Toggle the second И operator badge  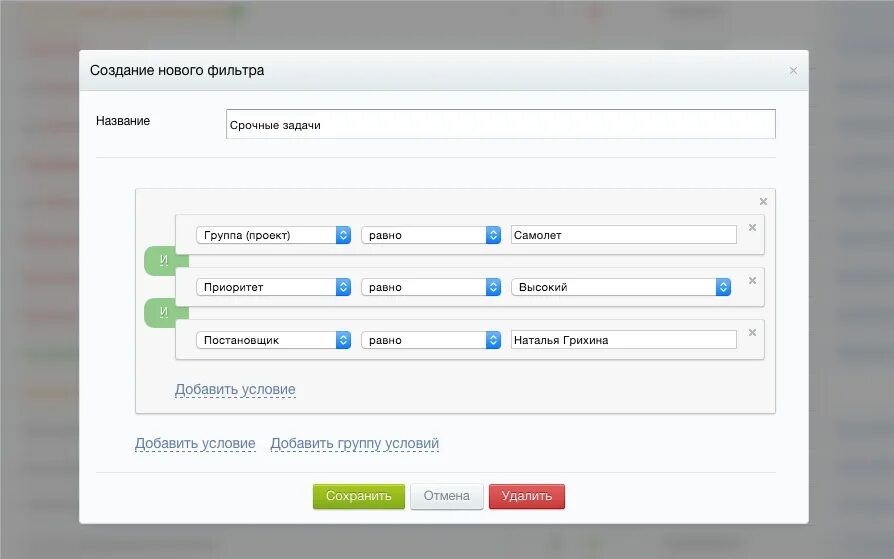[164, 312]
